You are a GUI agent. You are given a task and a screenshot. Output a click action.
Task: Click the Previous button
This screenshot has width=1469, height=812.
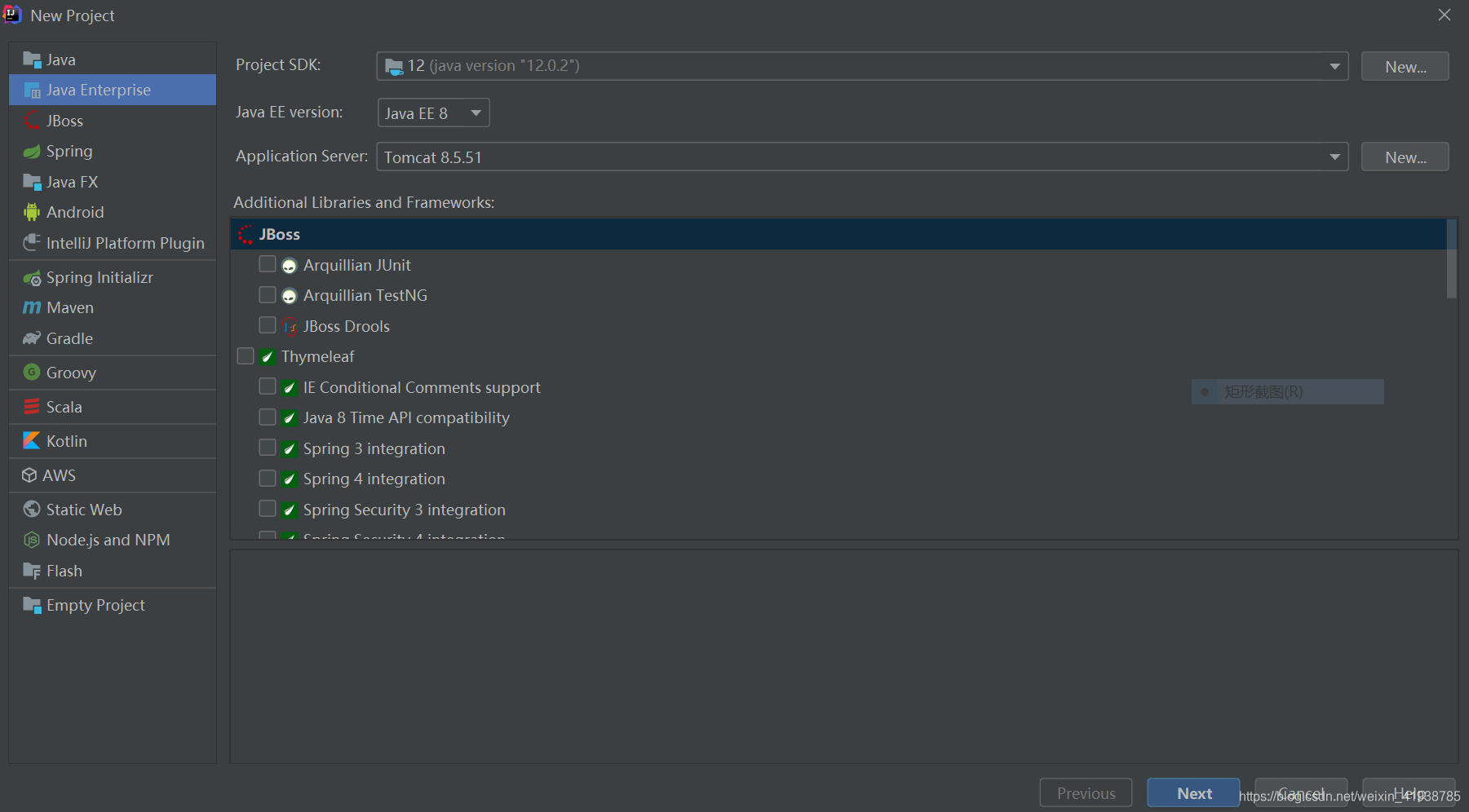click(x=1086, y=792)
